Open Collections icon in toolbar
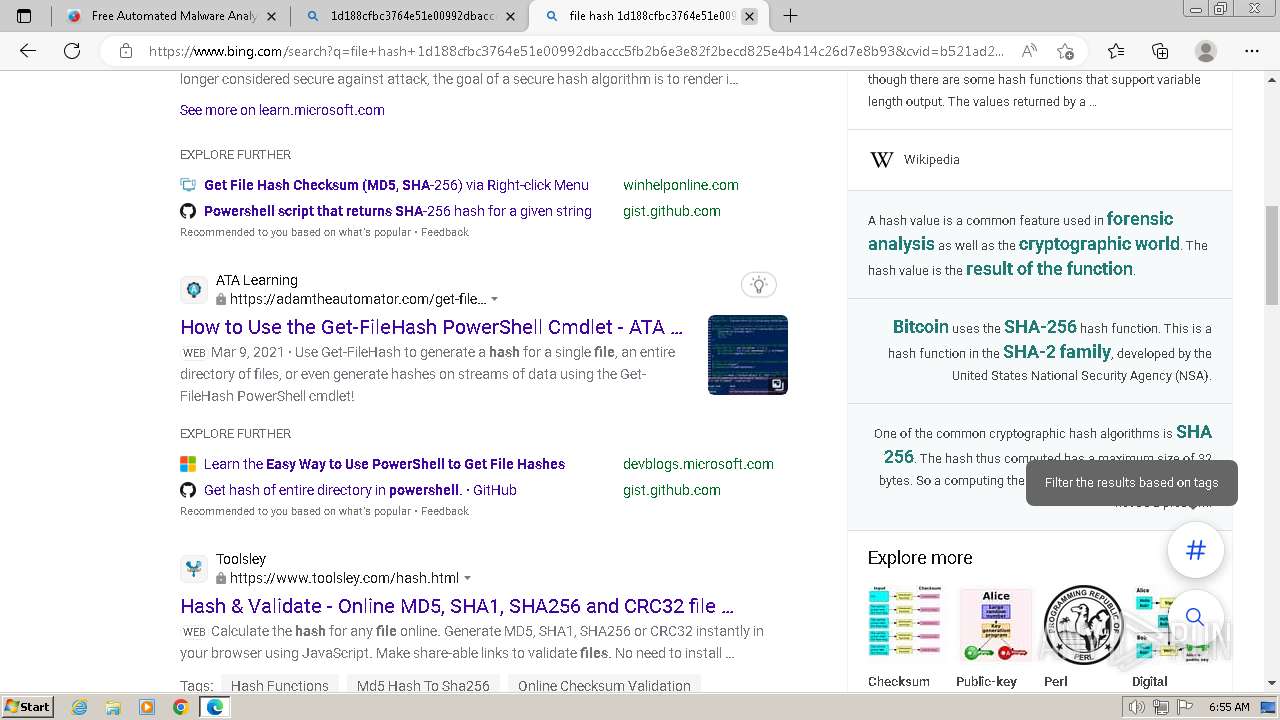 1160,51
